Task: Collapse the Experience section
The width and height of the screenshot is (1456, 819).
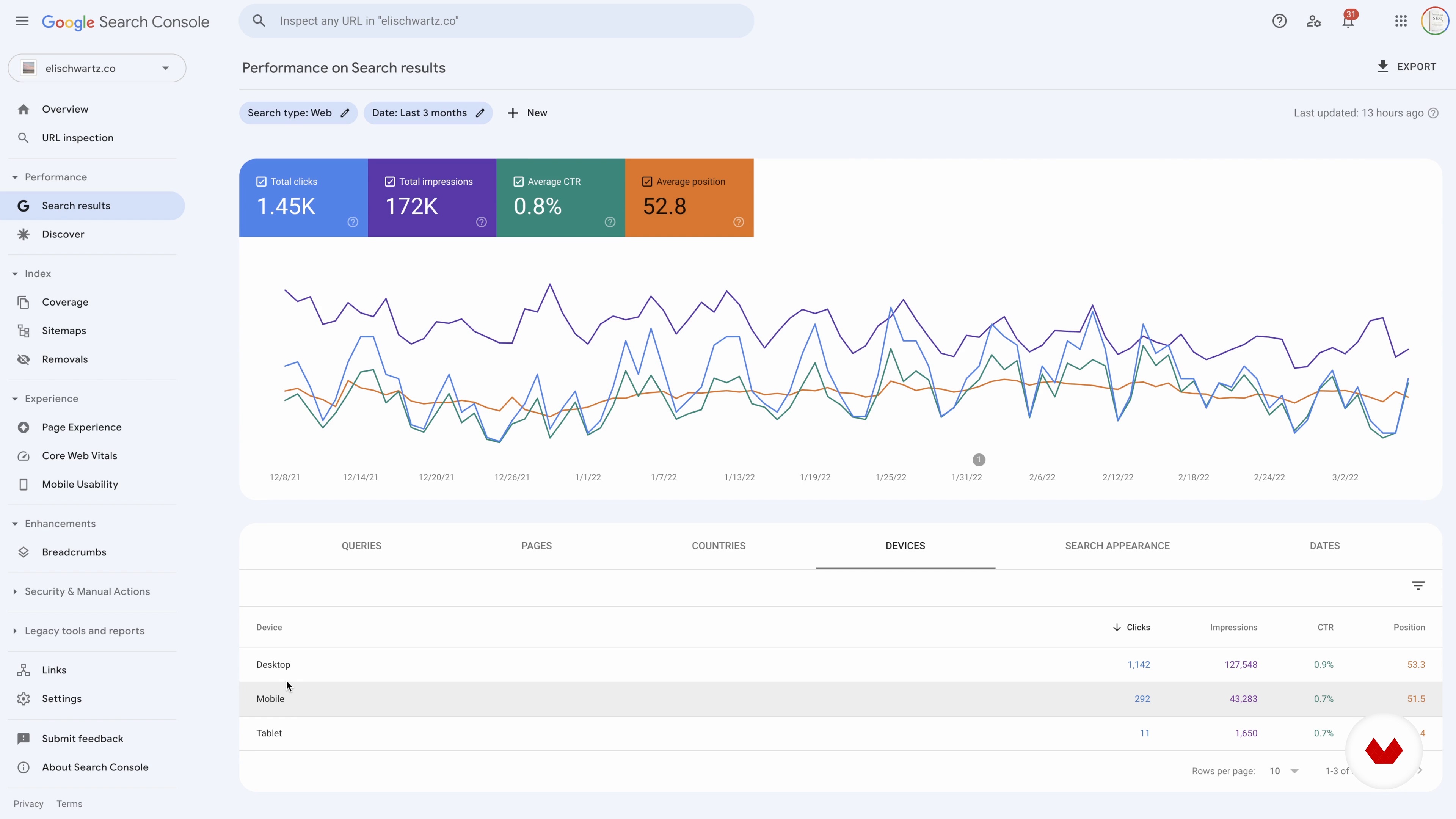Action: pos(15,399)
